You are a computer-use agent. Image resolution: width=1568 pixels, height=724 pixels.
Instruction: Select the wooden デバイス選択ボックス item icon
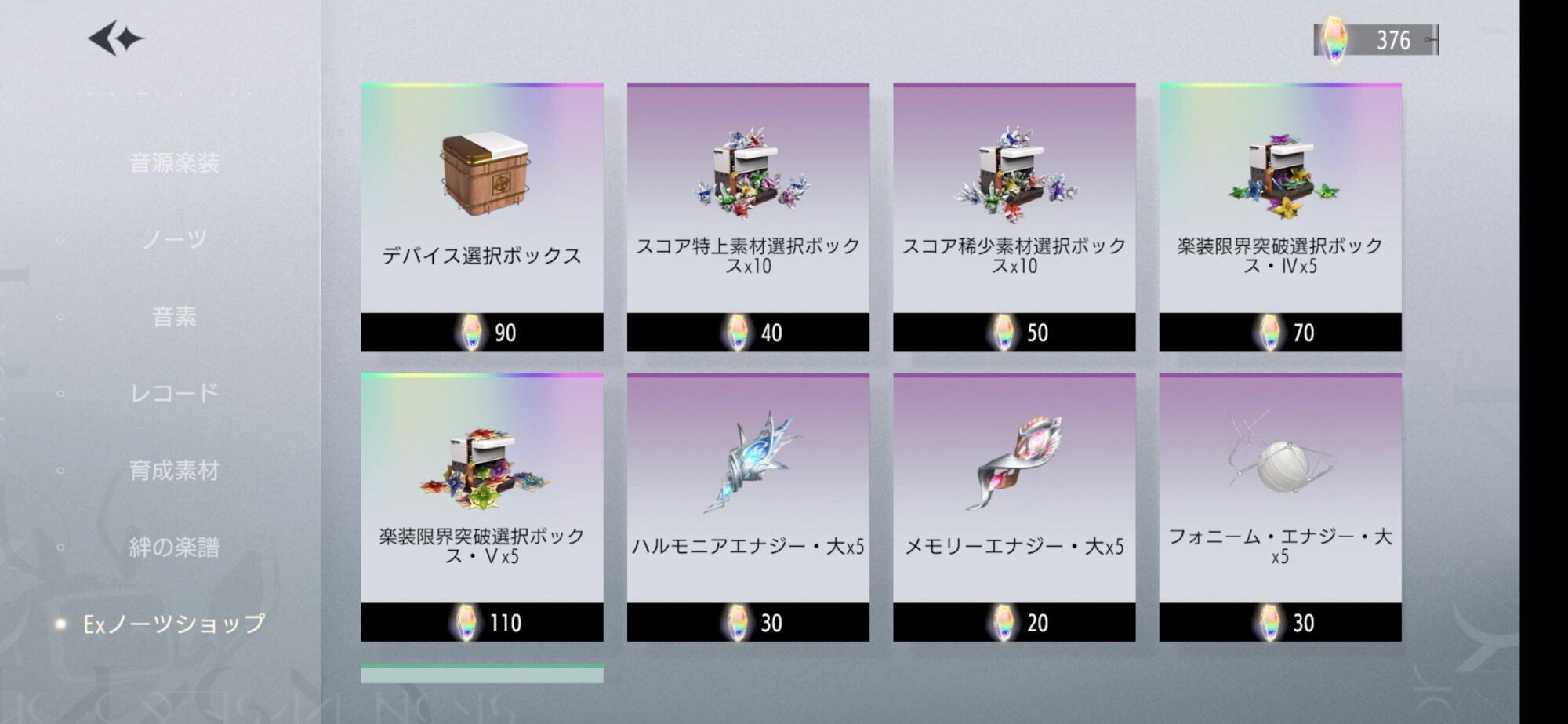pos(485,173)
